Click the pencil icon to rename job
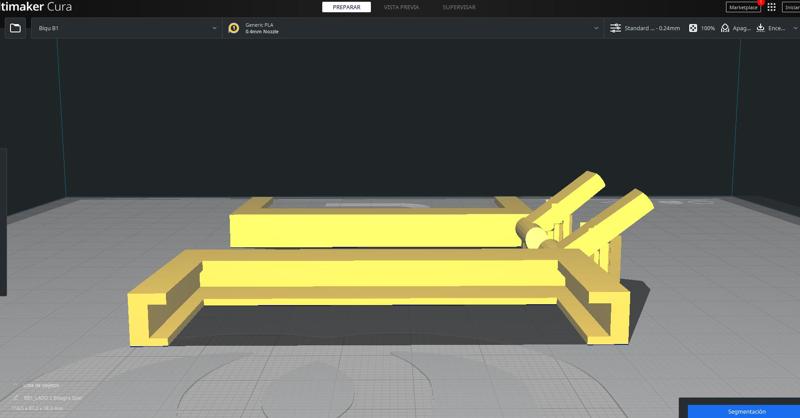 pyautogui.click(x=16, y=398)
